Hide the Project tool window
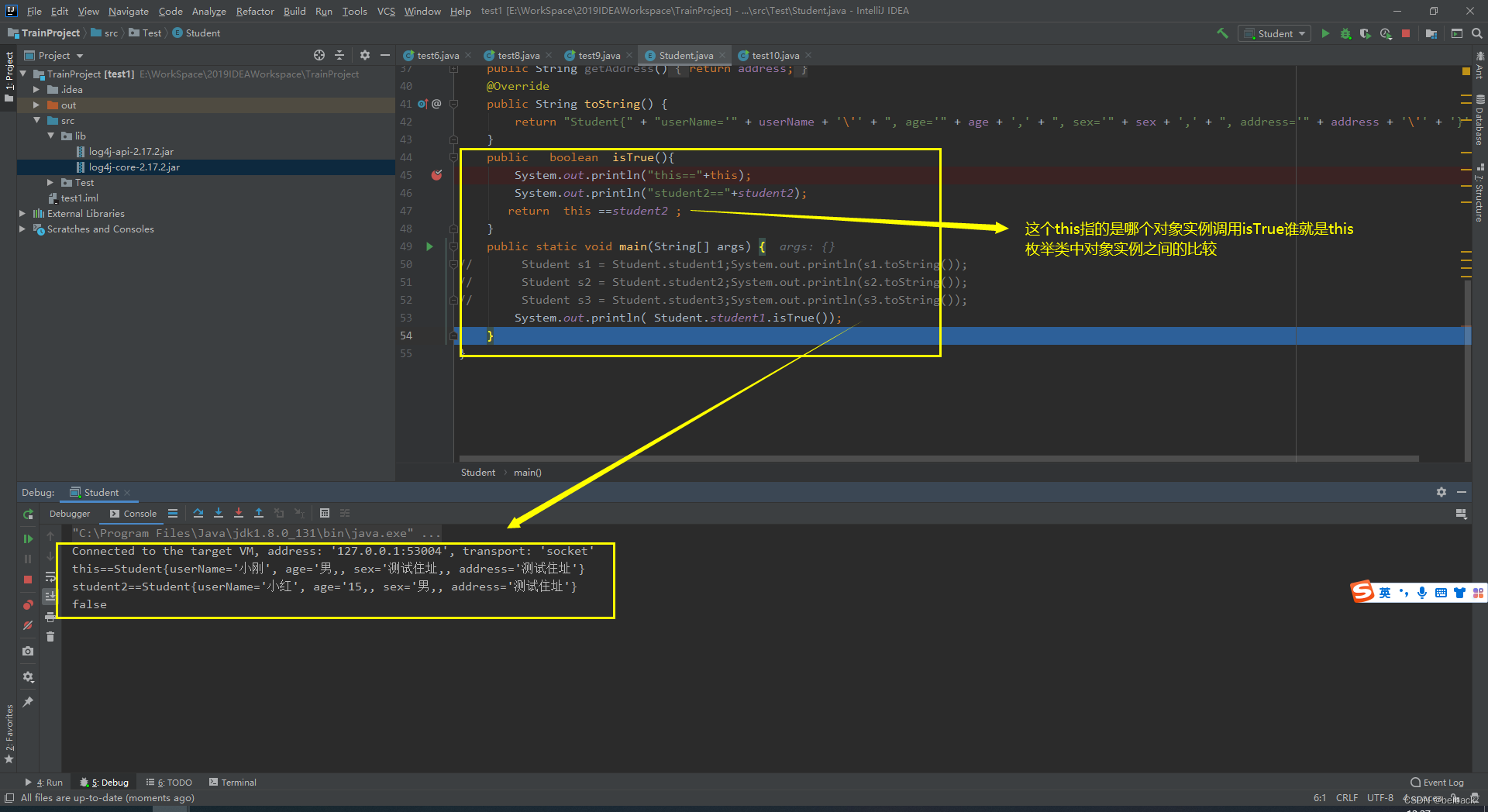1488x812 pixels. [x=385, y=55]
